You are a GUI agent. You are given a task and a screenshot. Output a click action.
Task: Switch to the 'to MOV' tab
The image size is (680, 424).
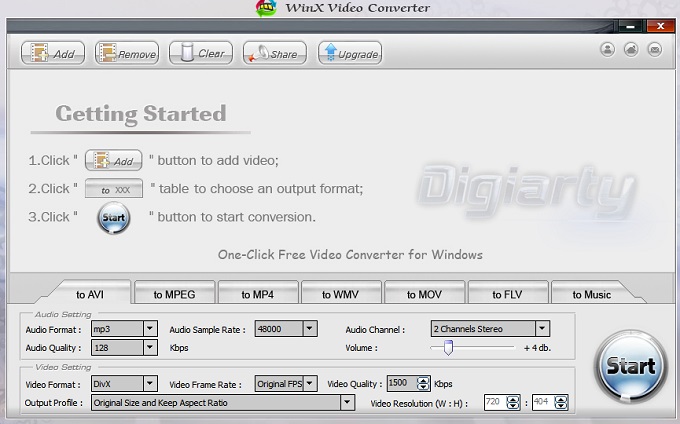click(x=424, y=294)
